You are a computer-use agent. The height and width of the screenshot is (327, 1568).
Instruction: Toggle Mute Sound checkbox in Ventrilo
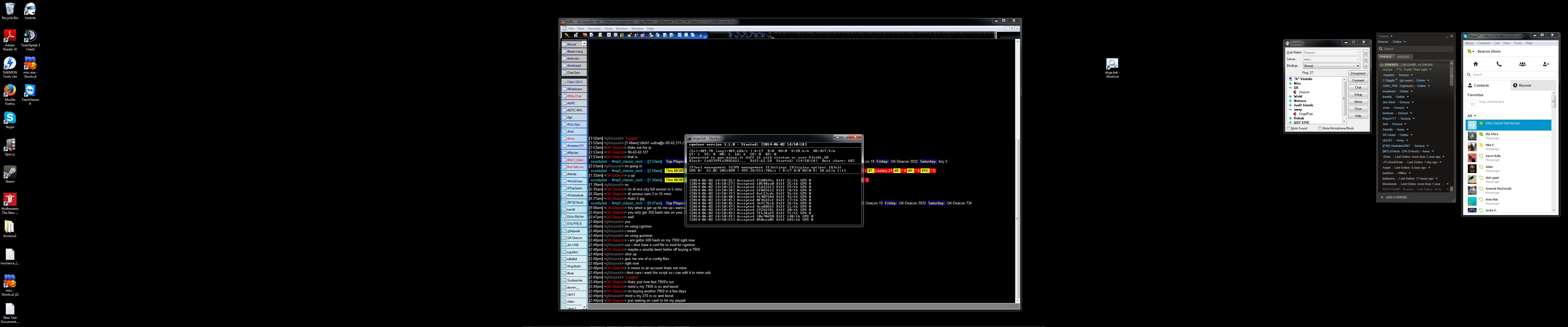(1289, 129)
